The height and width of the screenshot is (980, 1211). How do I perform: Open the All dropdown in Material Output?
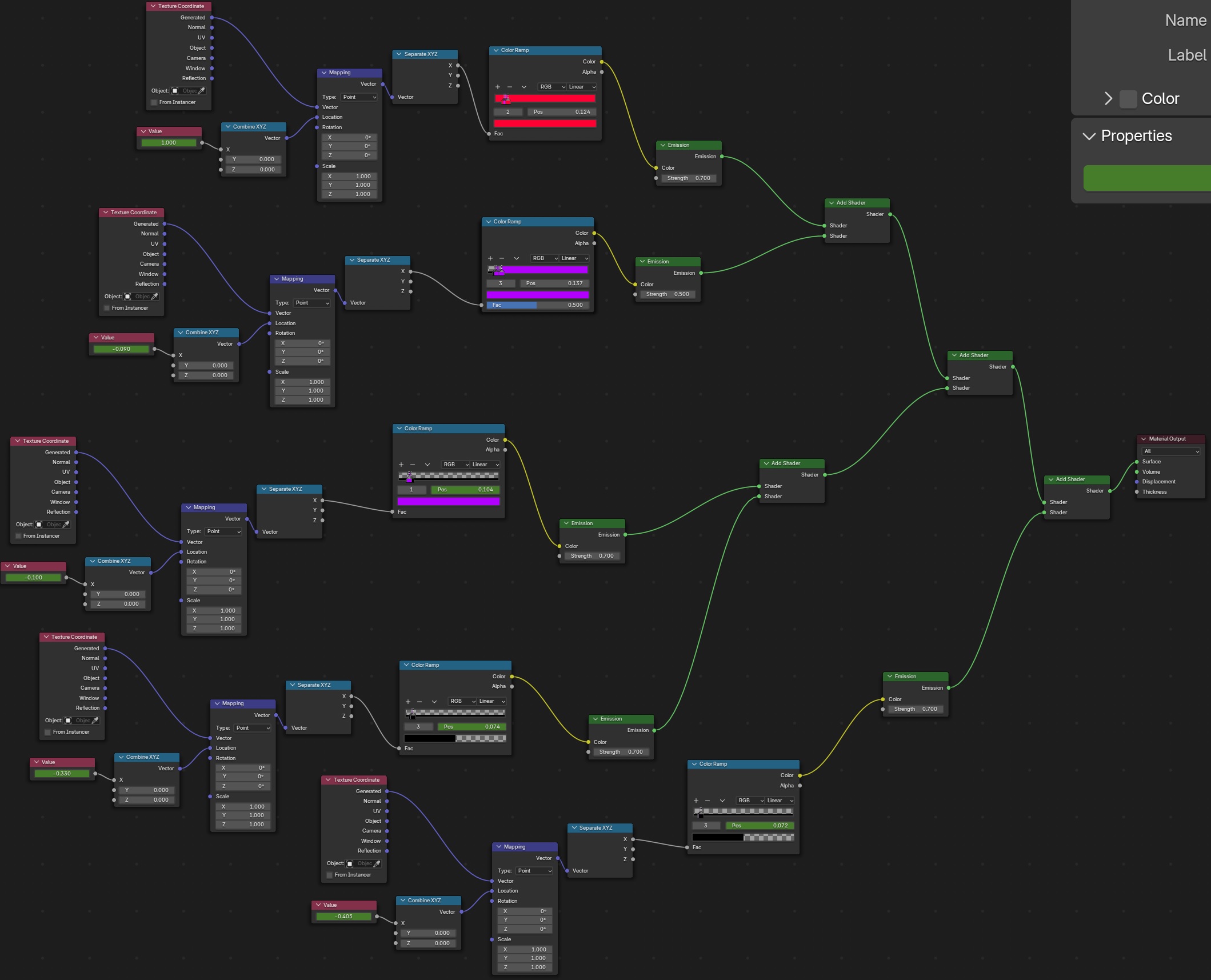(x=1170, y=451)
